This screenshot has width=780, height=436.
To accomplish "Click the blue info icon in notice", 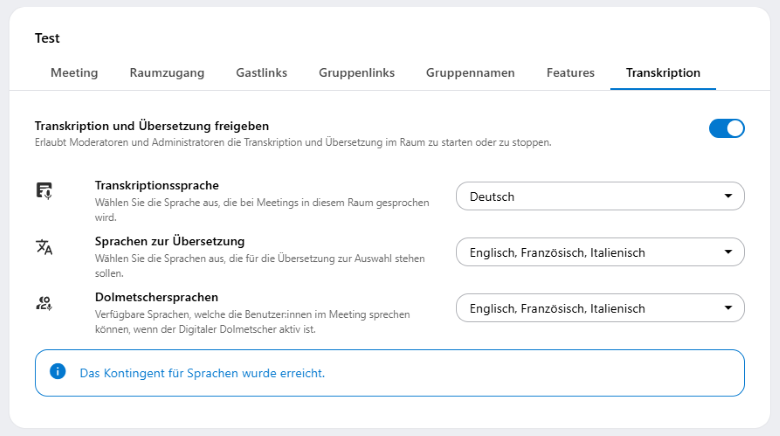I will point(57,372).
